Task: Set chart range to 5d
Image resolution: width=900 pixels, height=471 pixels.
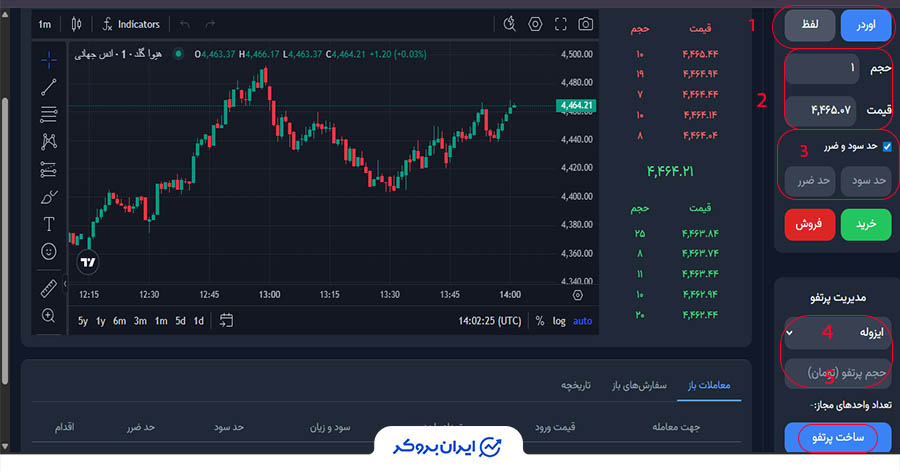Action: pos(180,321)
